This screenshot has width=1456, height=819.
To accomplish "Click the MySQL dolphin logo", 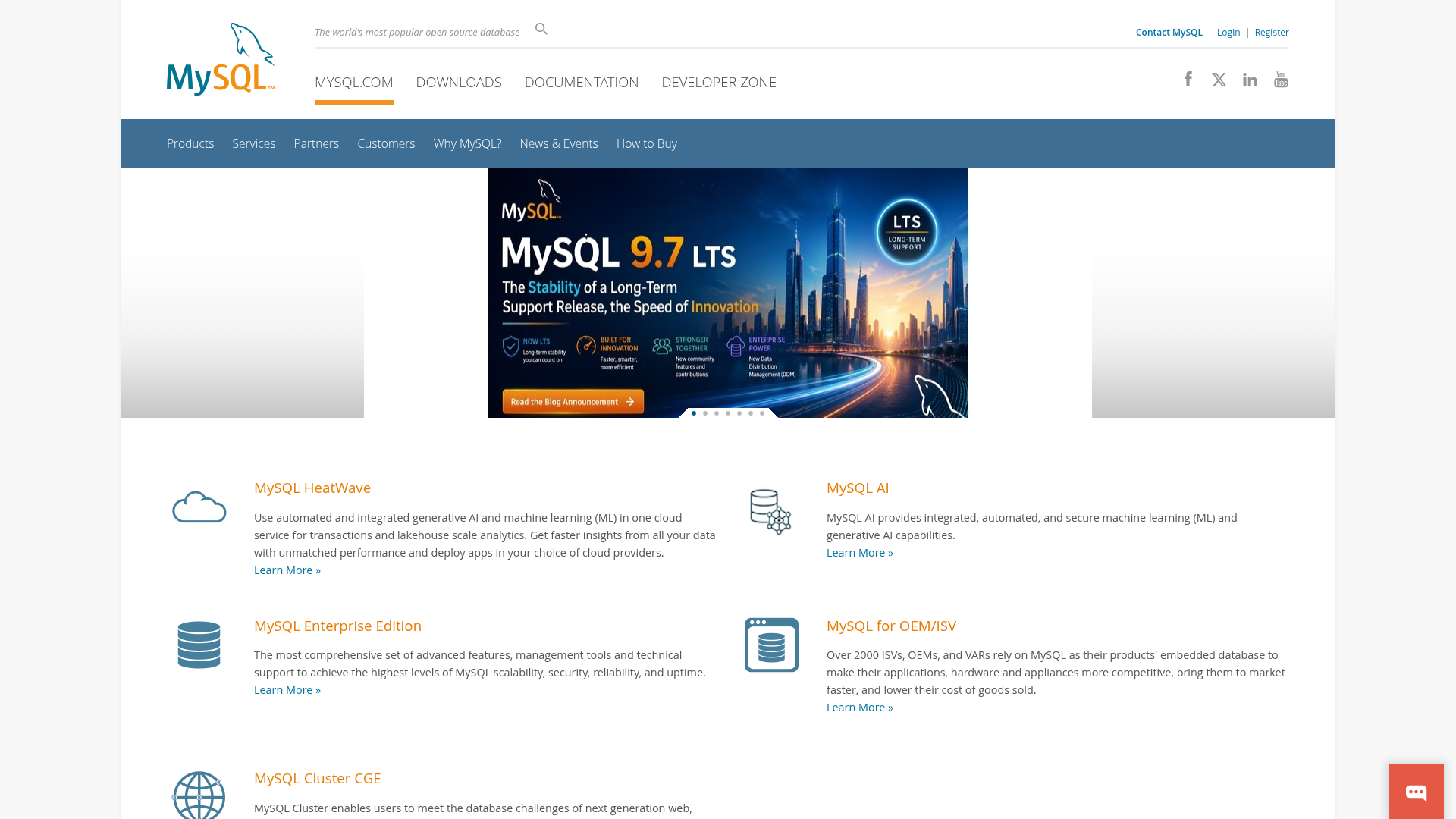I will 221,59.
